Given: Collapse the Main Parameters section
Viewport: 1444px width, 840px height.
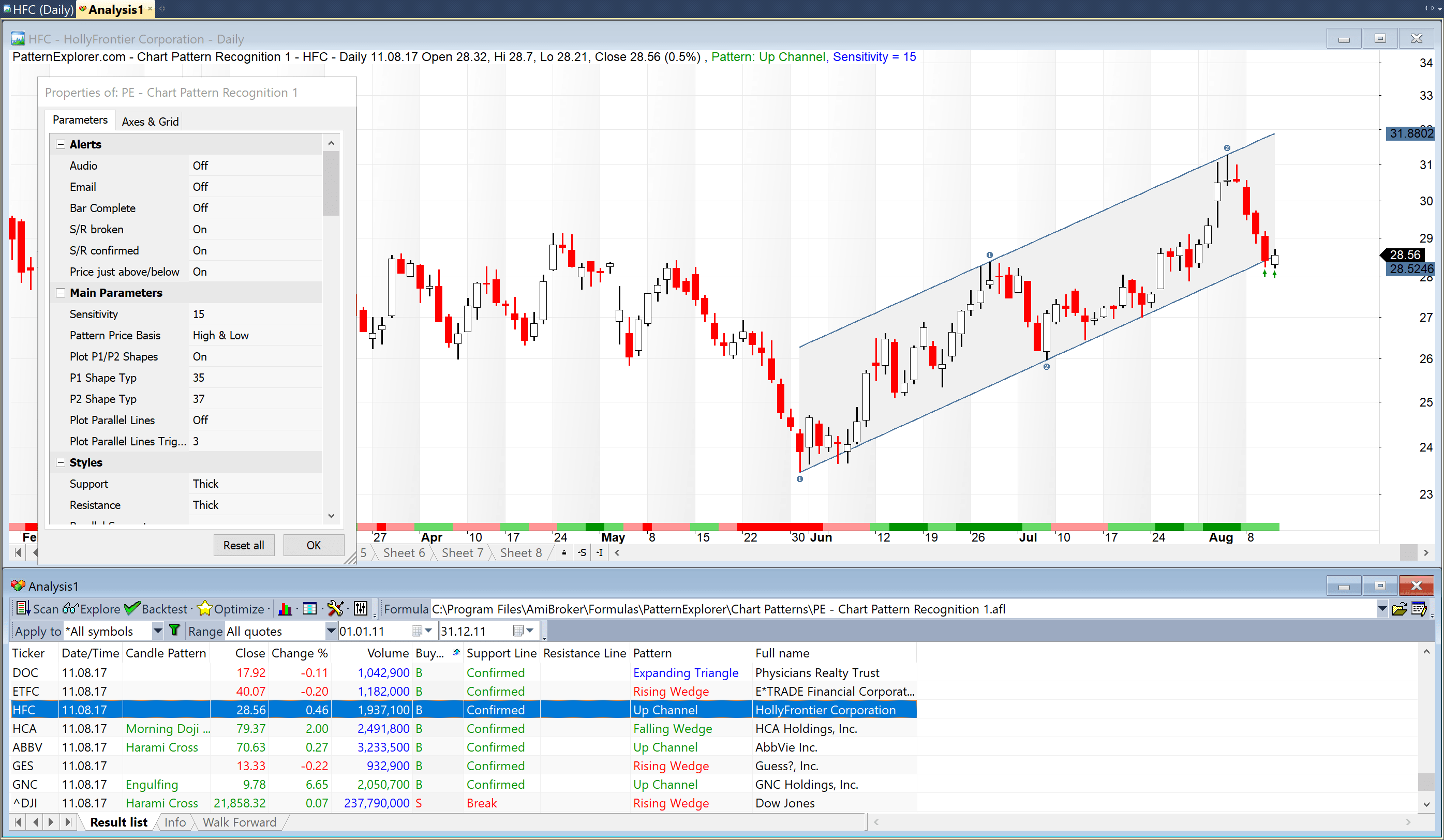Looking at the screenshot, I should pos(60,293).
